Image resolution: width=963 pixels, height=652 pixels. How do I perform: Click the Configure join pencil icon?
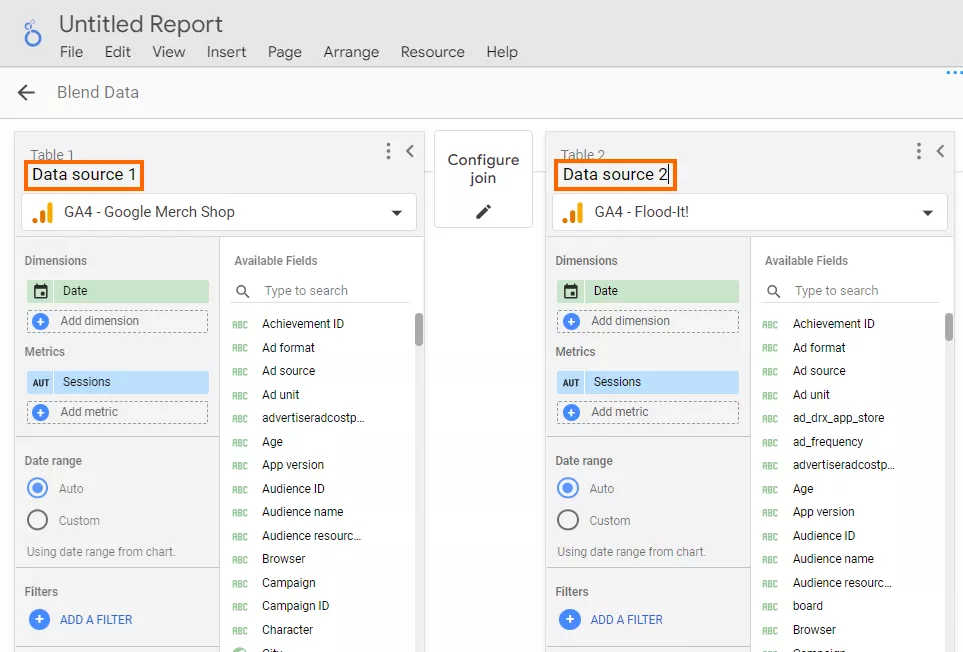(x=483, y=212)
